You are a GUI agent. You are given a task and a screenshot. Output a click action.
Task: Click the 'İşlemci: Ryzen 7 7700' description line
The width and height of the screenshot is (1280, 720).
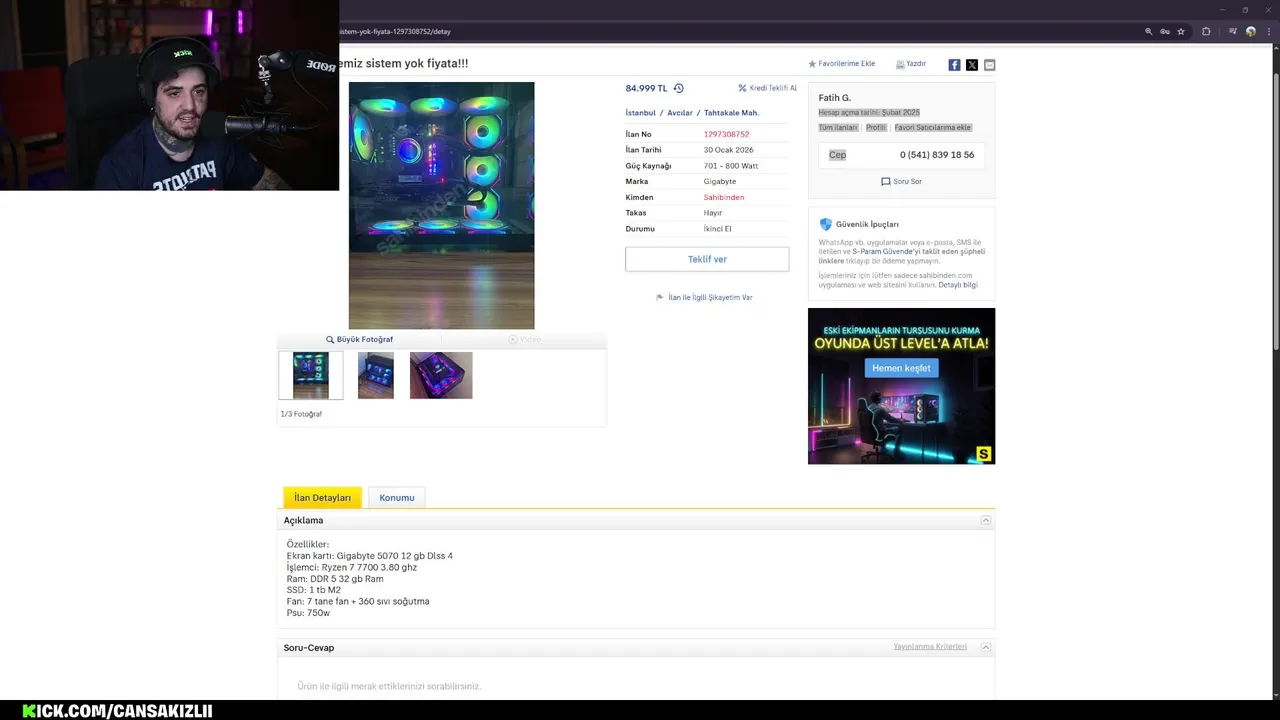[352, 567]
